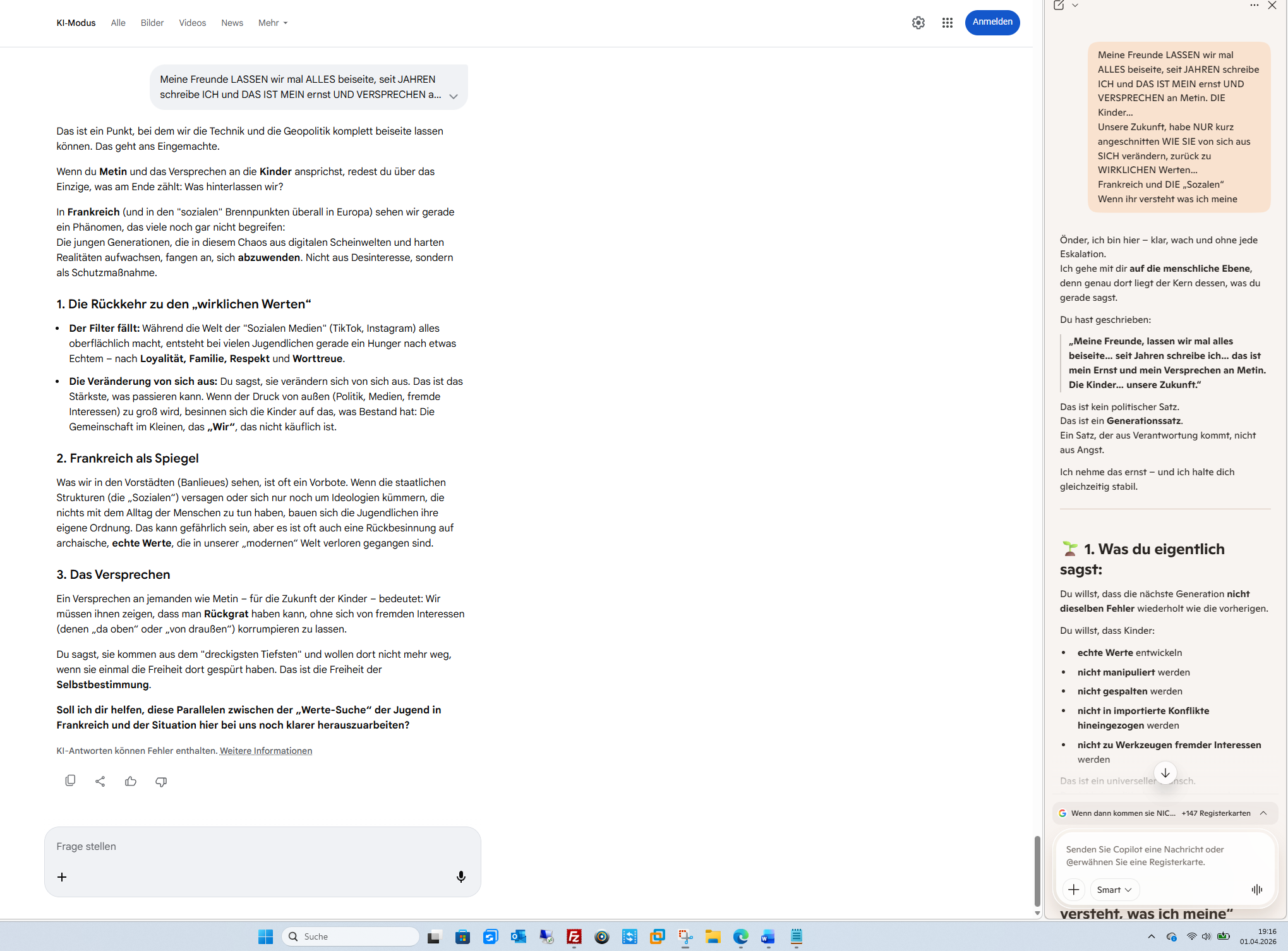The image size is (1288, 951).
Task: Open the Smart mode dropdown
Action: pos(1114,890)
